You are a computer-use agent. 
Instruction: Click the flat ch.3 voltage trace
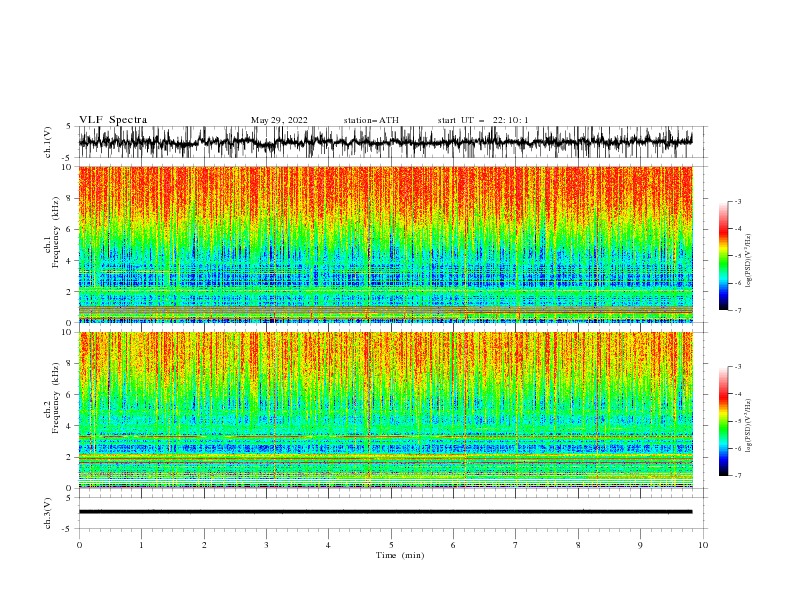pos(385,512)
